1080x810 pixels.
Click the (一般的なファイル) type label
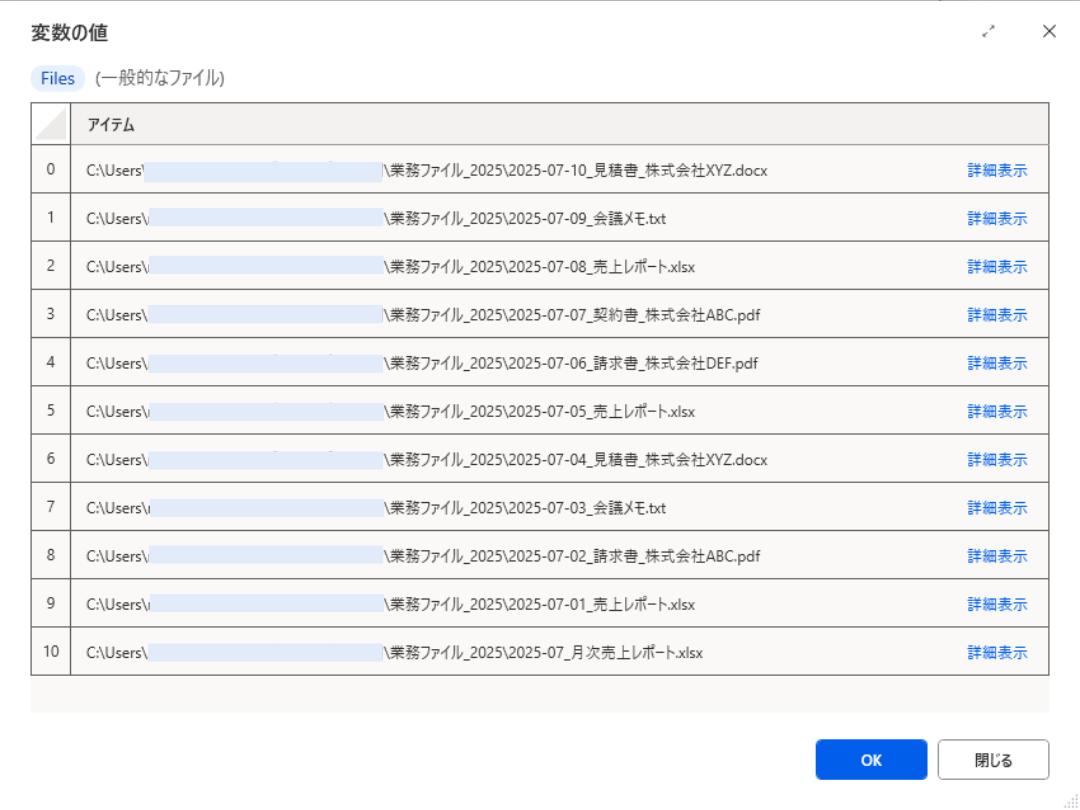coord(160,79)
